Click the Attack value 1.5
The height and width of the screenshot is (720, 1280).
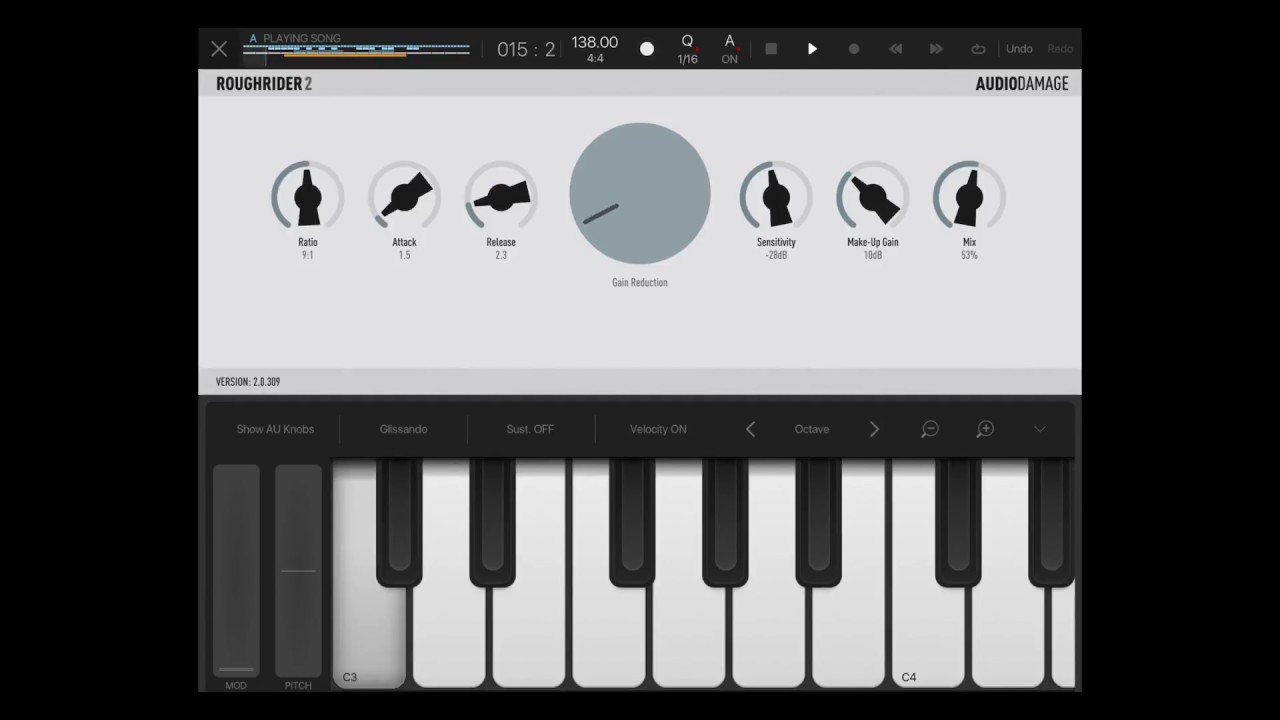[405, 255]
